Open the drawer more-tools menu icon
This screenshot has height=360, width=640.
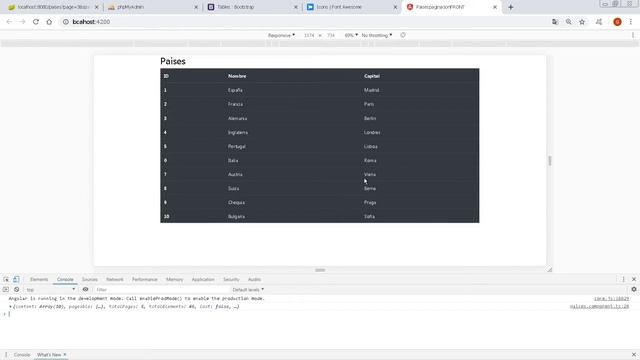coord(6,355)
